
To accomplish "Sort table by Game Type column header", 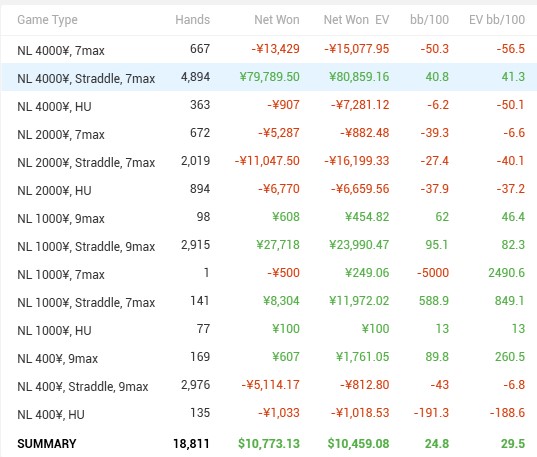I will [x=47, y=20].
